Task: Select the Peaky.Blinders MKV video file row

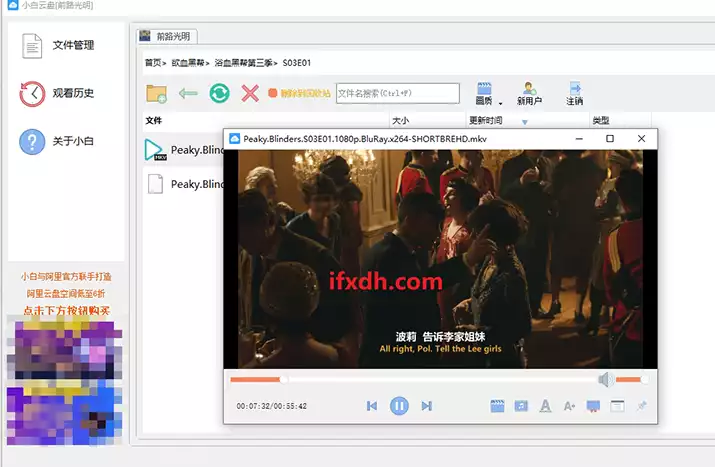Action: pos(184,150)
